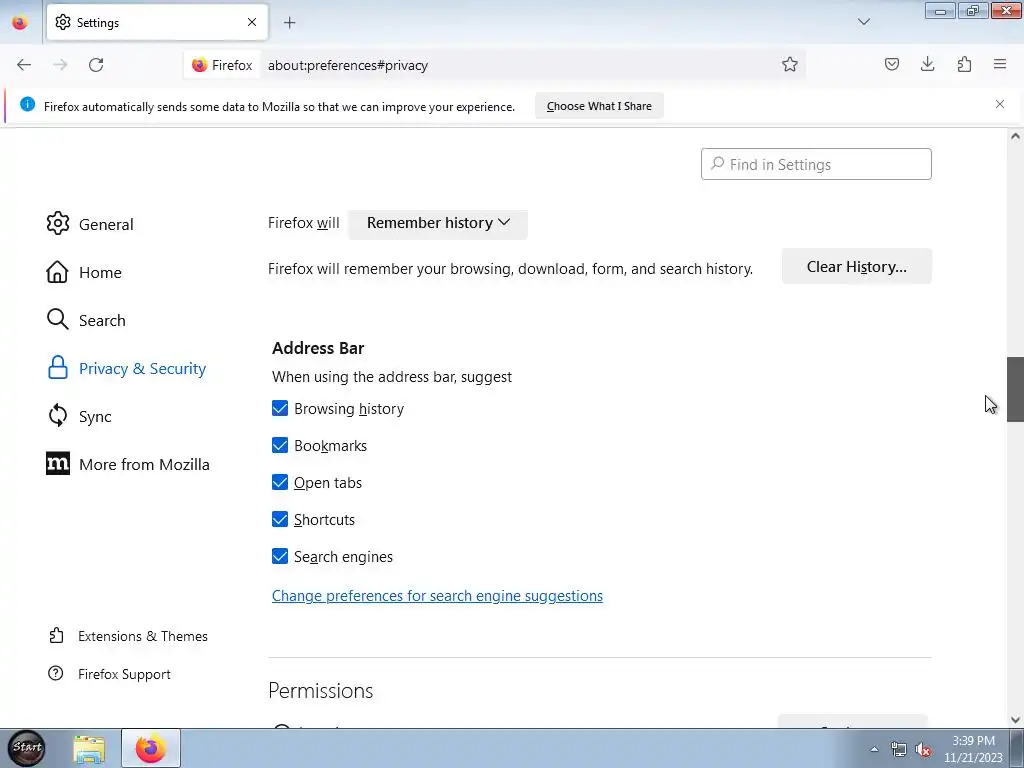Open File Explorer from taskbar

tap(89, 749)
